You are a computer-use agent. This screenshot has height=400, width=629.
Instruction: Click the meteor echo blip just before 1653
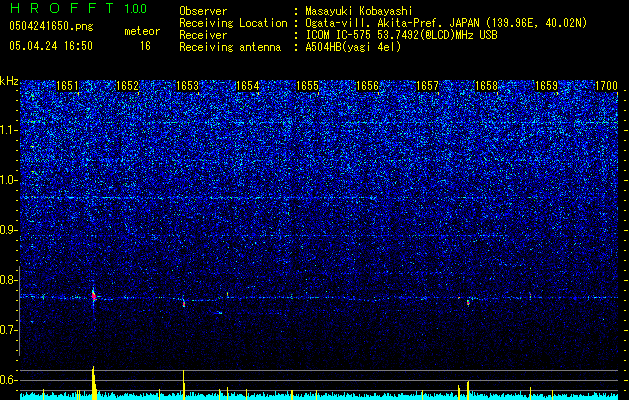(184, 304)
